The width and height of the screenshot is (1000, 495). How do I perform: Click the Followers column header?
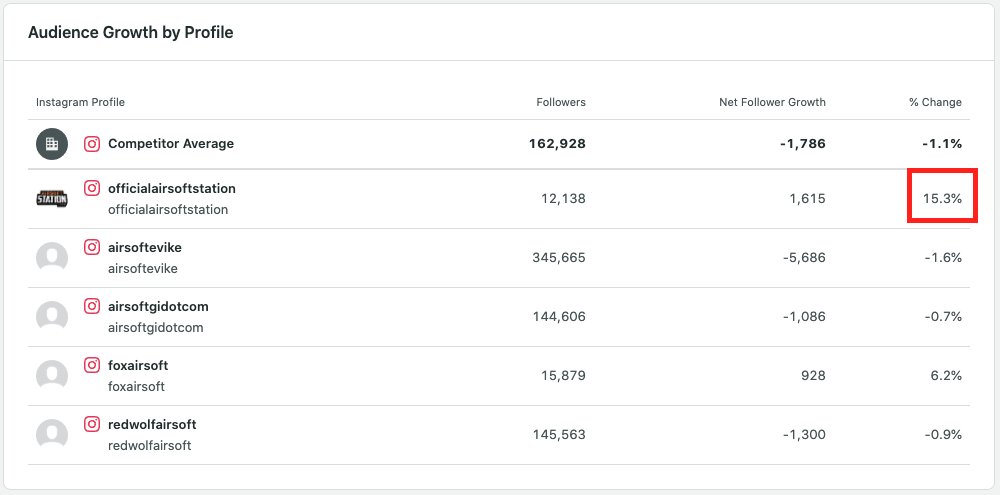[561, 102]
